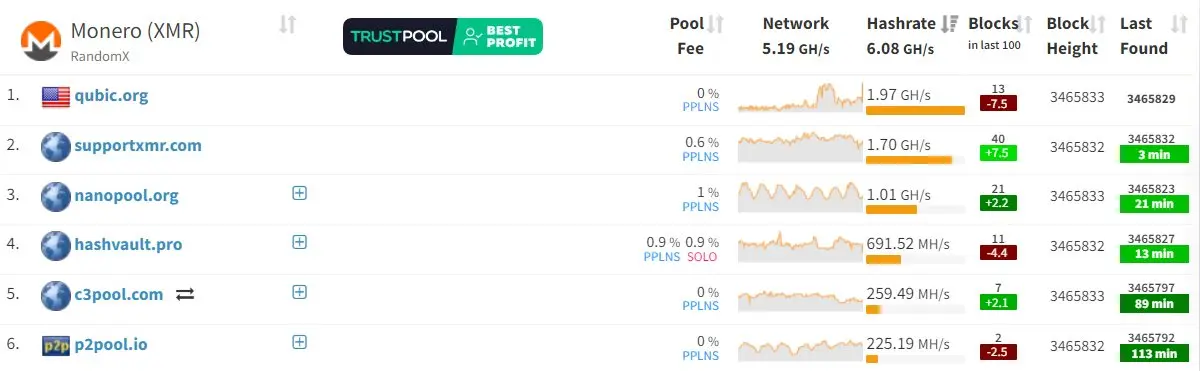The image size is (1200, 371).
Task: Click the swap arrows icon beside c3pool.com
Action: point(184,295)
